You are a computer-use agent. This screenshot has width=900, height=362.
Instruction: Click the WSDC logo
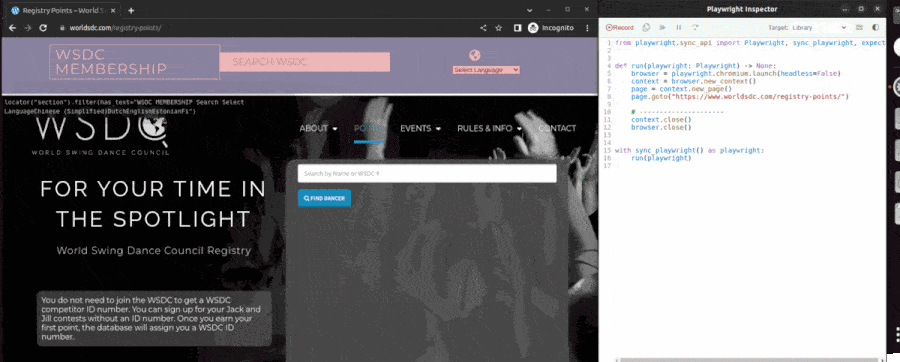(101, 135)
